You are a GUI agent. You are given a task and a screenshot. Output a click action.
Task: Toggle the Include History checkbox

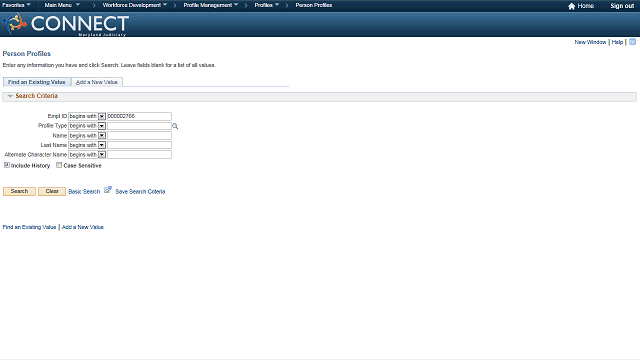[x=7, y=165]
